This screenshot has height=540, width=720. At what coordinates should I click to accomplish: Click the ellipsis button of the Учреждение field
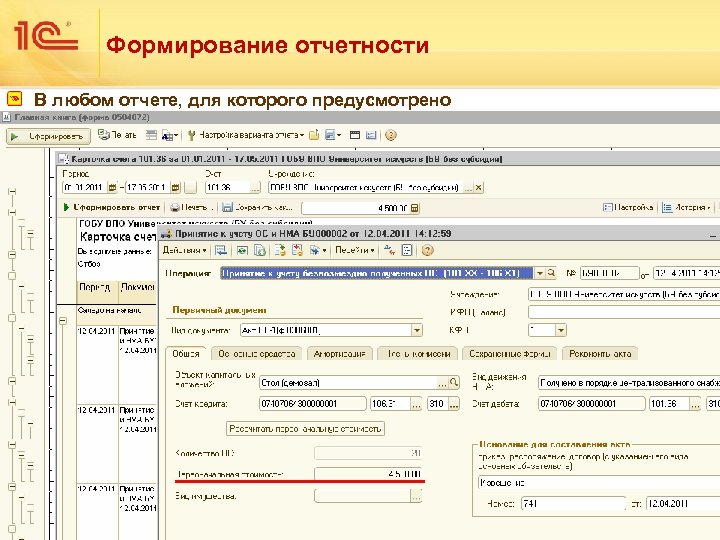[468, 187]
